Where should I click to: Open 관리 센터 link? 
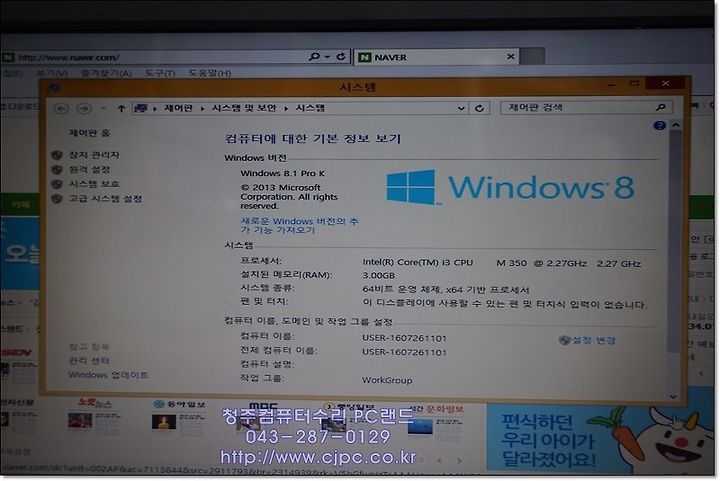[89, 361]
